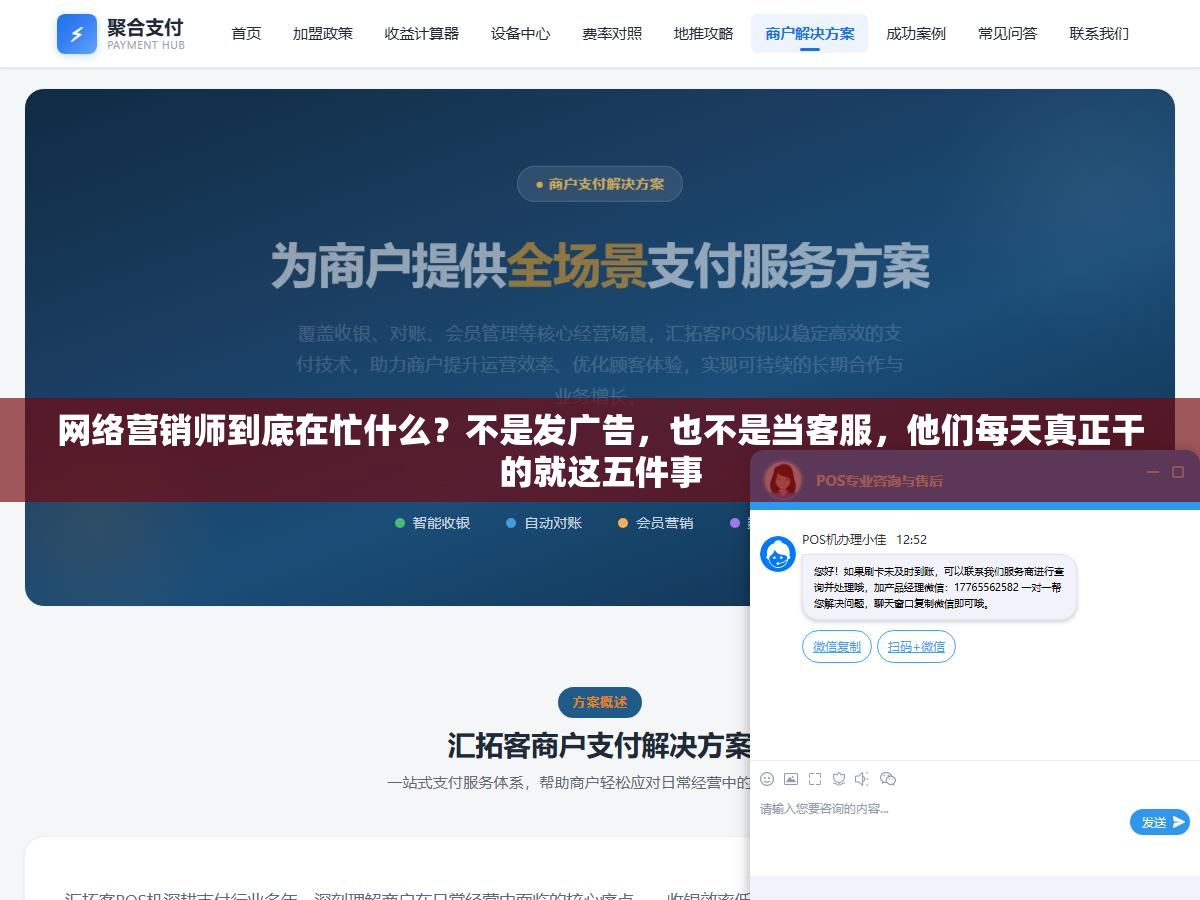Click the 方案概述 section badge

point(600,702)
